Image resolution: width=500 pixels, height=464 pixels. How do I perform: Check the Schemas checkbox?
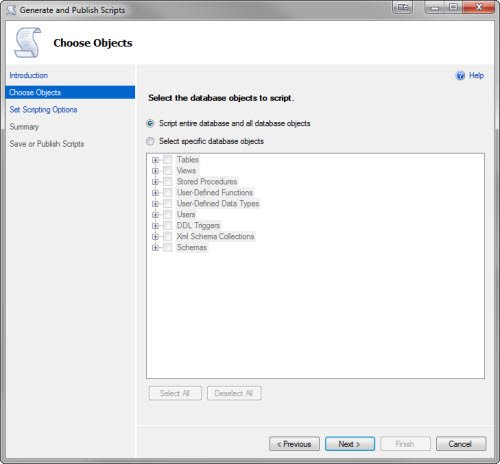(168, 247)
